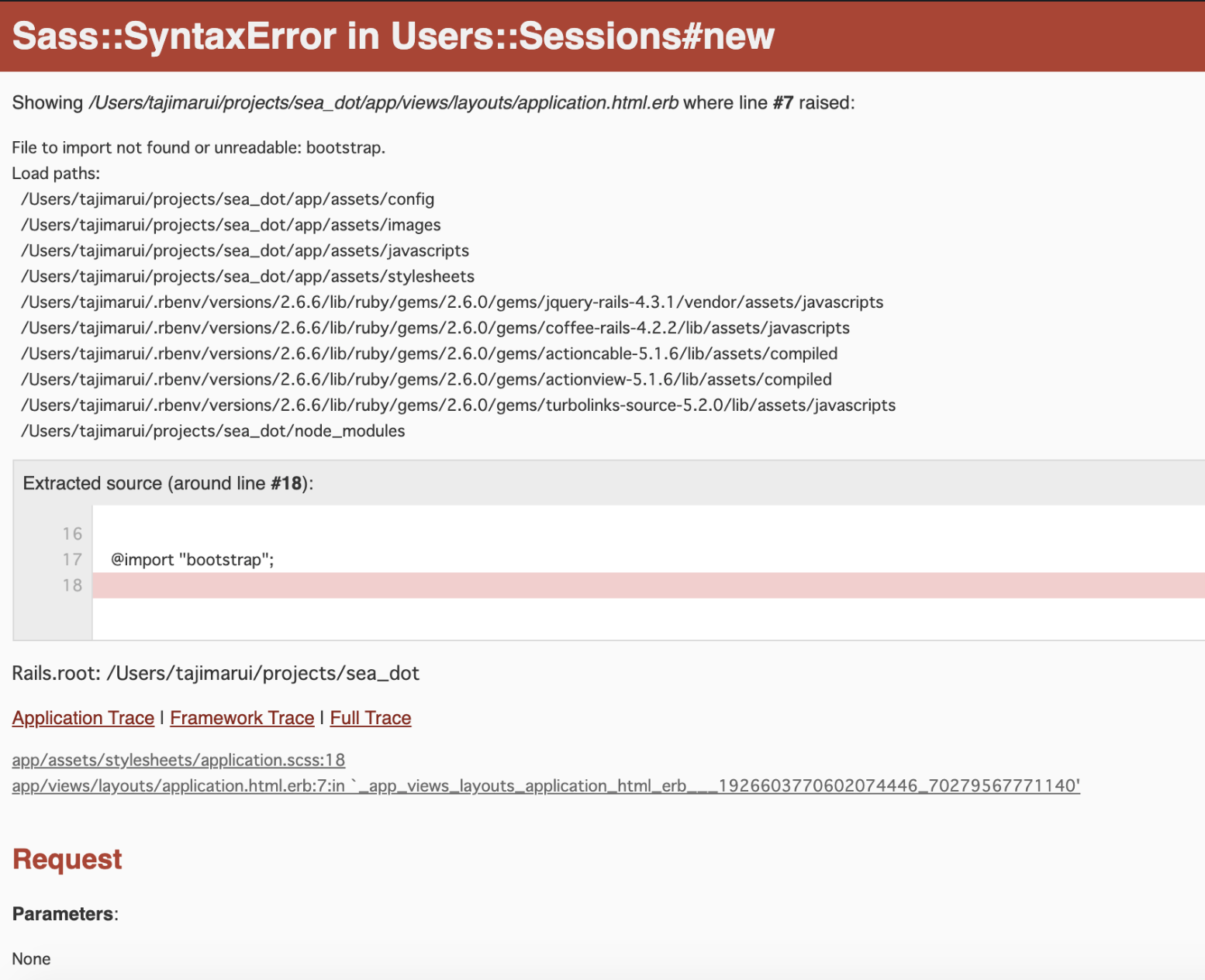Click the app/assets/stylesheets load path

click(247, 276)
